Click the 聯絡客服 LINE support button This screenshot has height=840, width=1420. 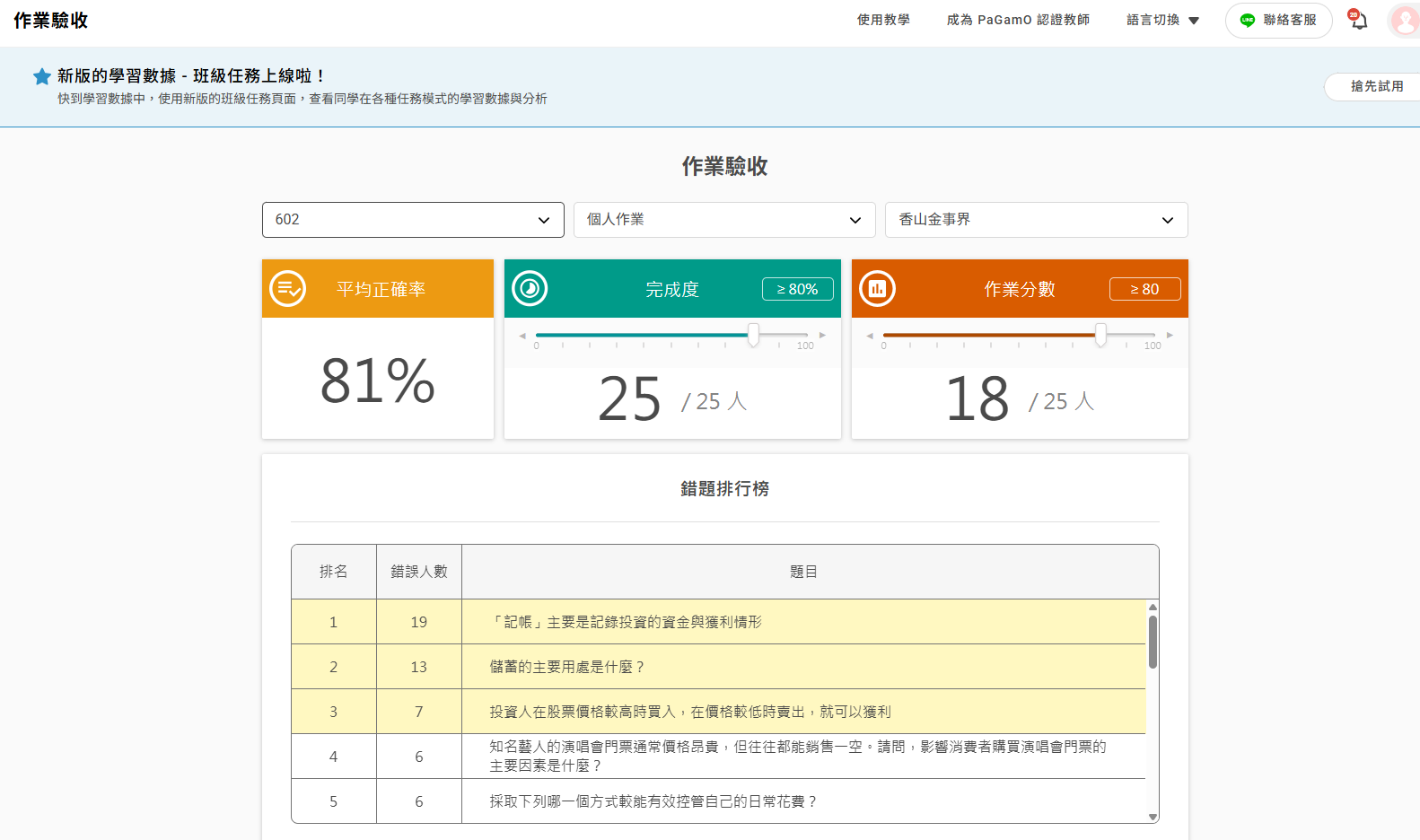[x=1278, y=20]
